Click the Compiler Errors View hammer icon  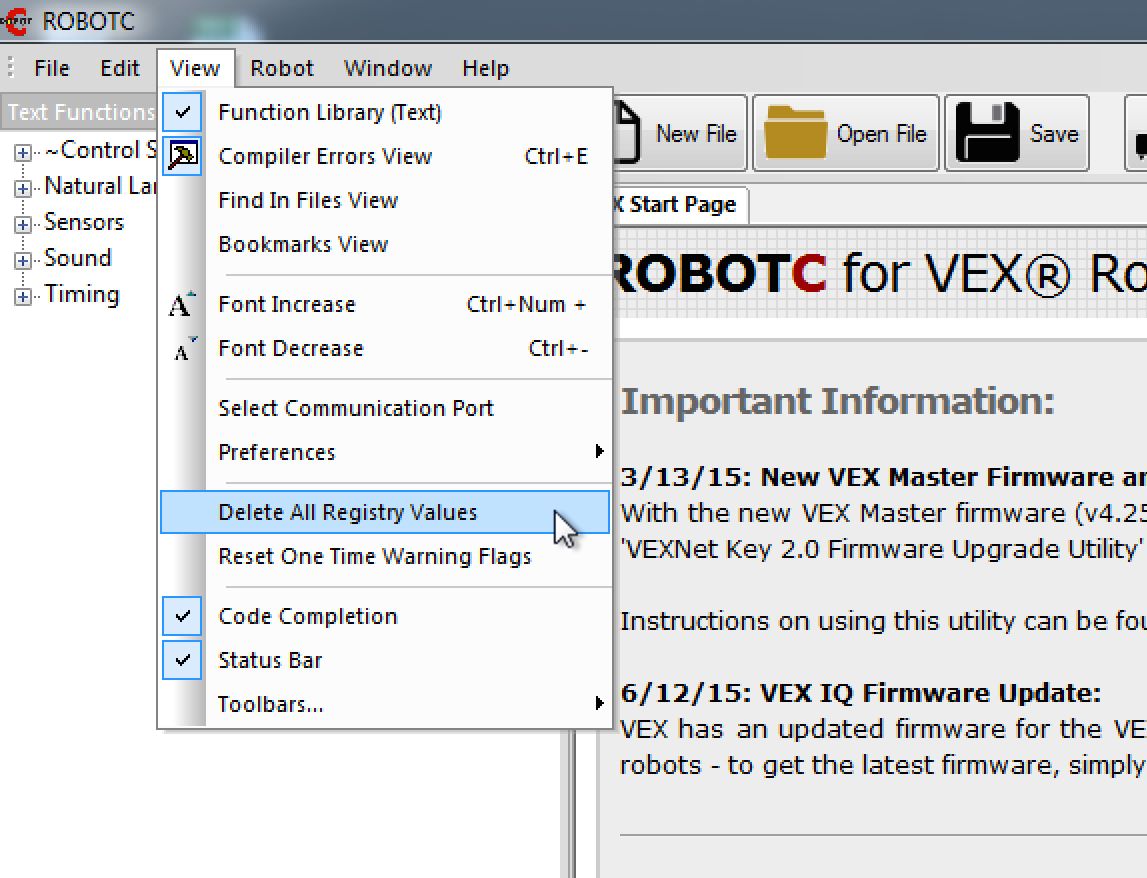[x=182, y=156]
